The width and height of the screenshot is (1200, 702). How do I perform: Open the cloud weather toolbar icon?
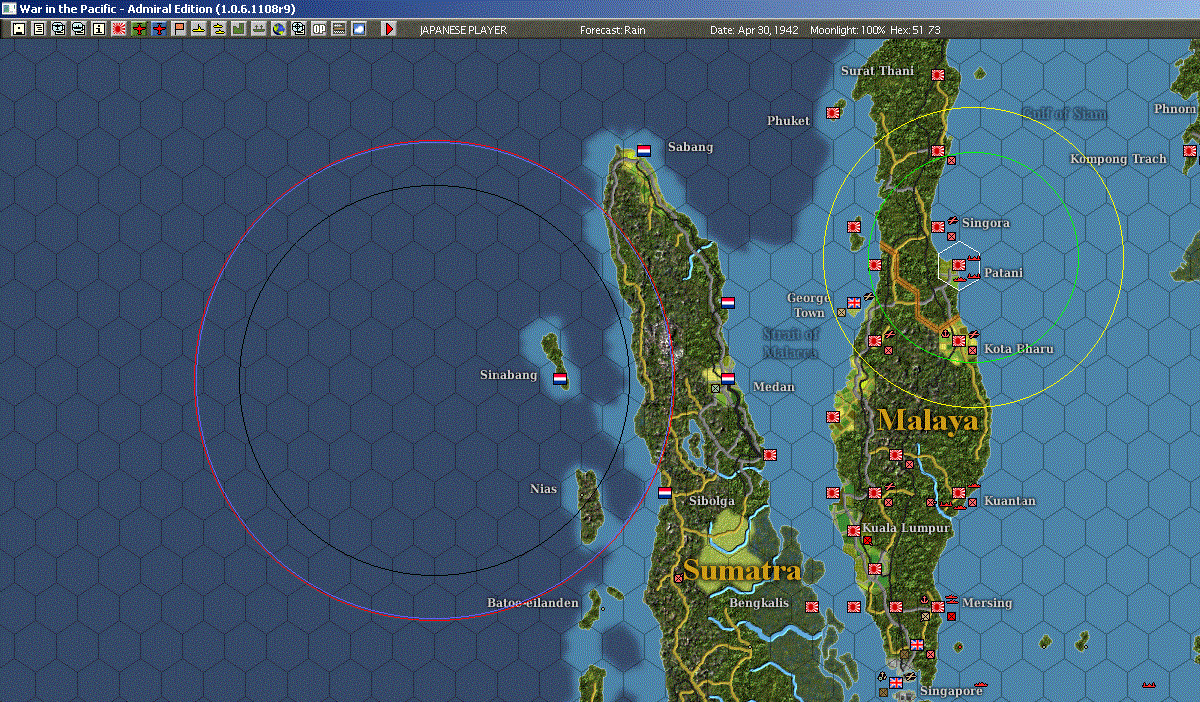(x=358, y=29)
